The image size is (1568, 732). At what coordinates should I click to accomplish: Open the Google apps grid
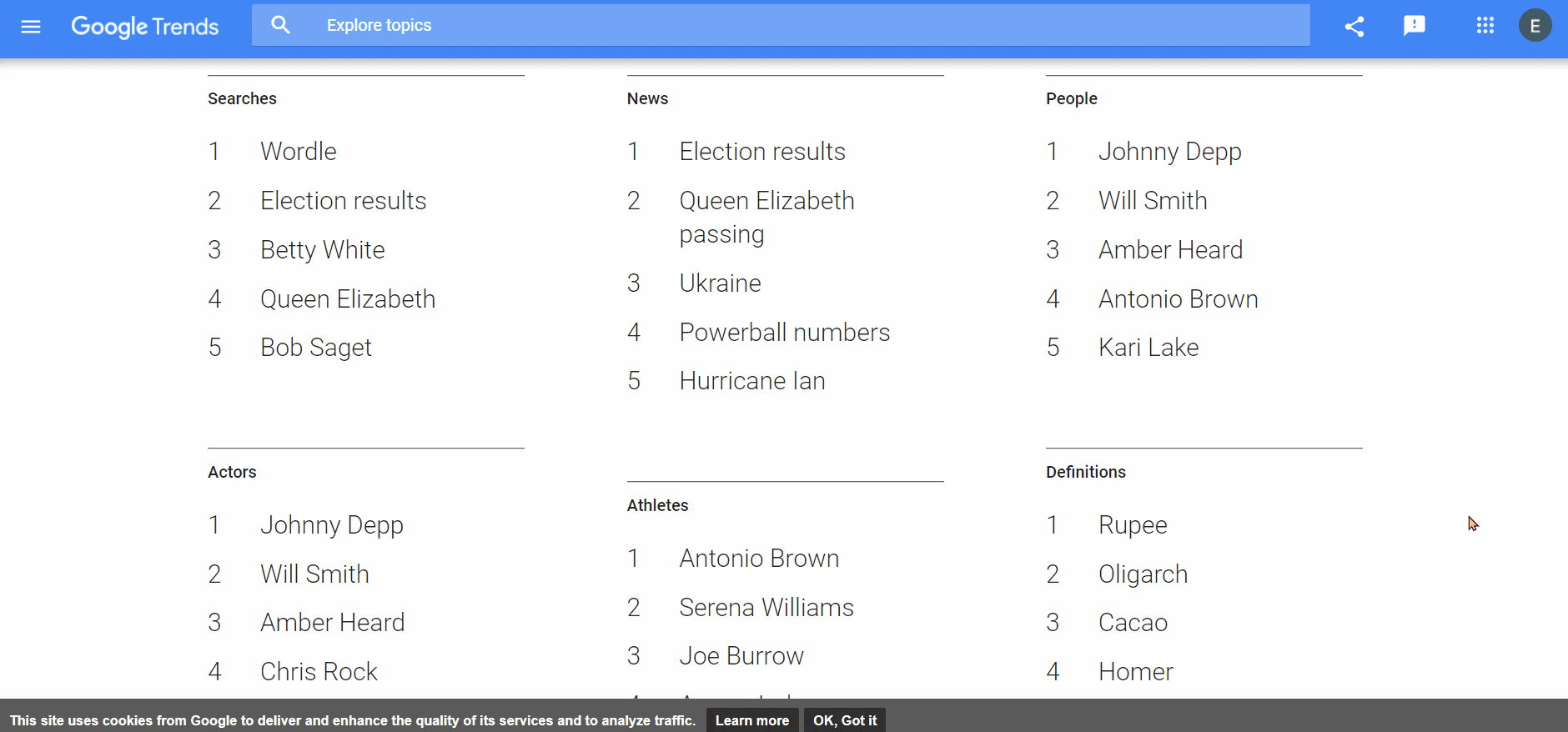tap(1485, 26)
